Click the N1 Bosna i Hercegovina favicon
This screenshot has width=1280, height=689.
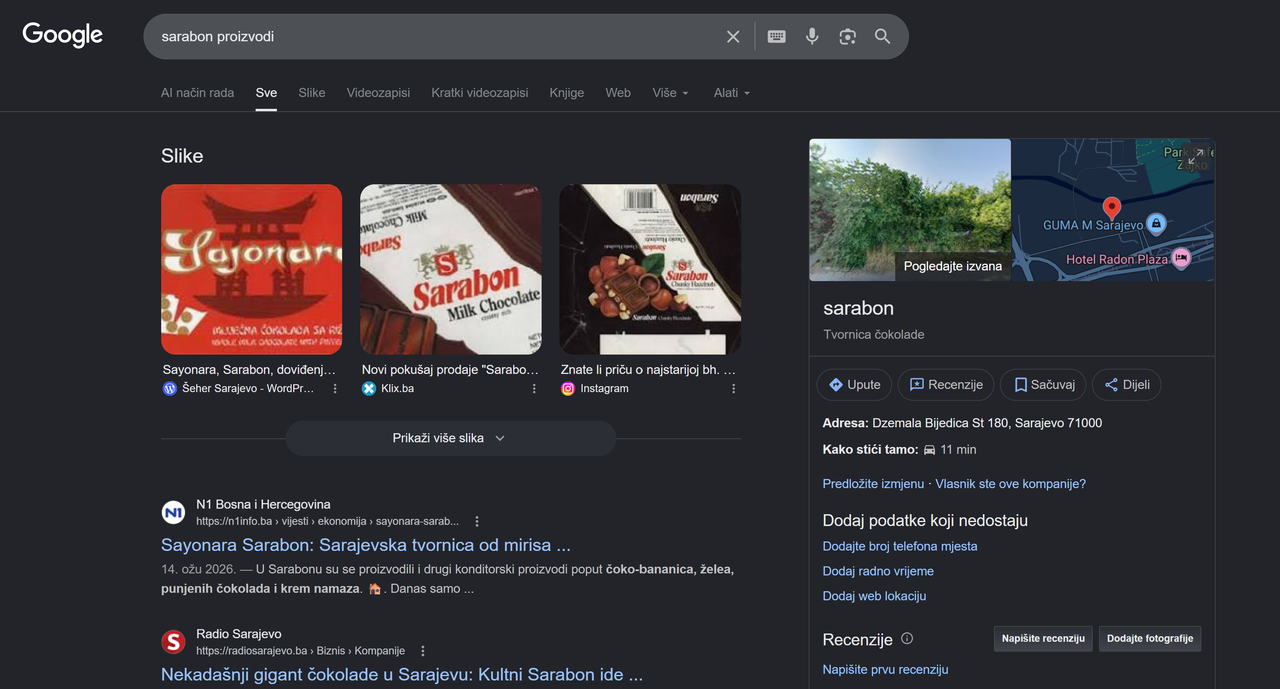pyautogui.click(x=174, y=513)
